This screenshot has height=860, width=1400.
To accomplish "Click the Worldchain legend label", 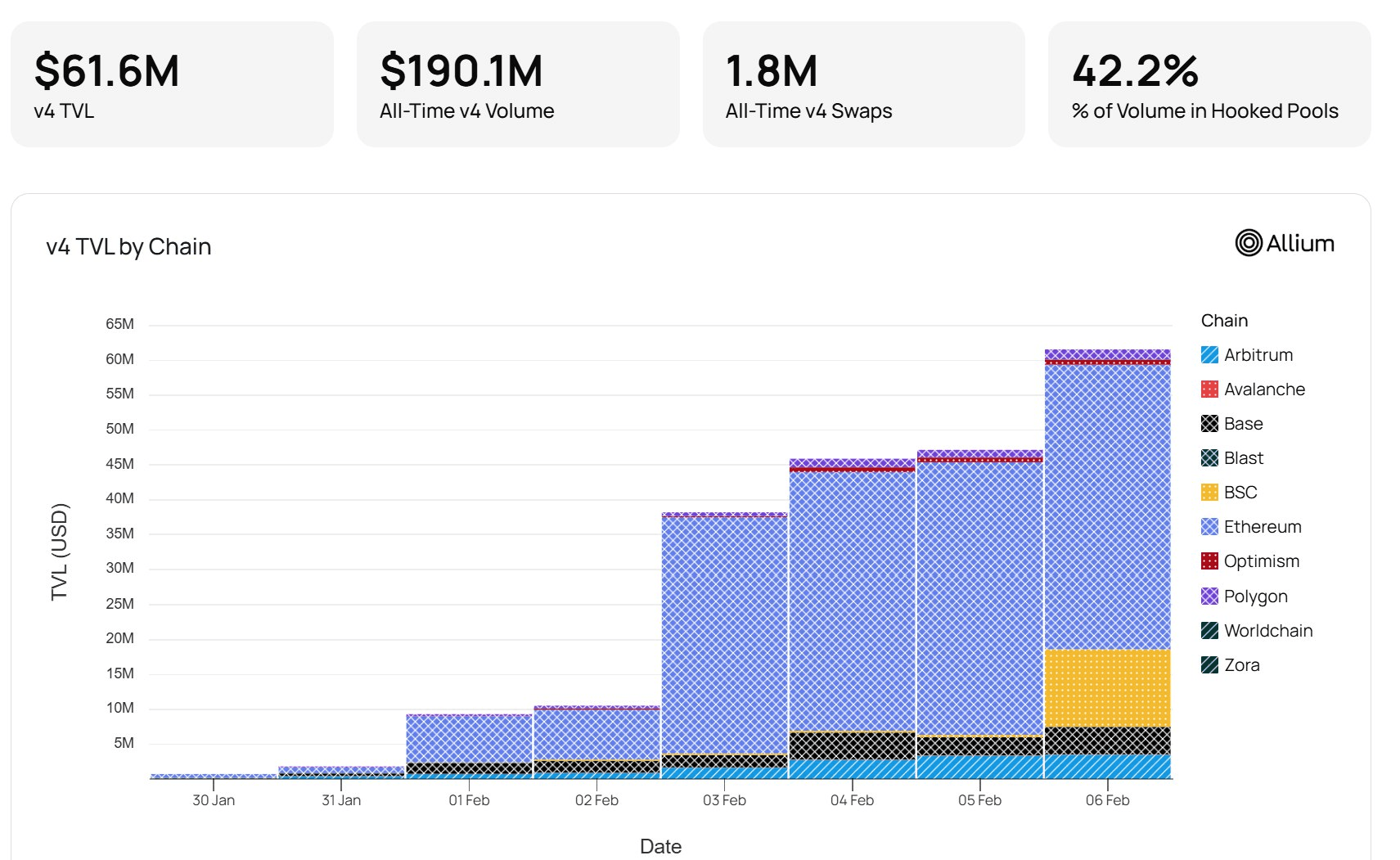I will (1268, 630).
